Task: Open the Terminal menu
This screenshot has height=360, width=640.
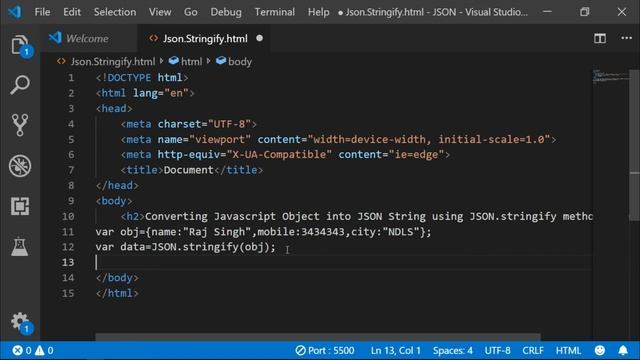Action: pos(275,12)
